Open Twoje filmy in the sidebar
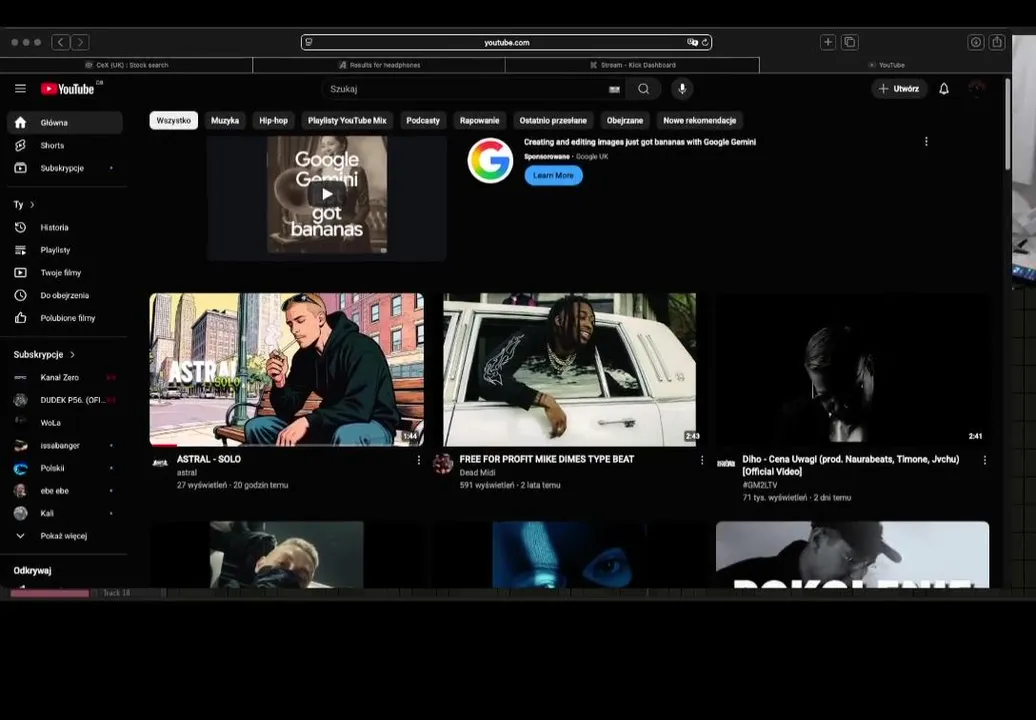The height and width of the screenshot is (720, 1036). pyautogui.click(x=65, y=273)
